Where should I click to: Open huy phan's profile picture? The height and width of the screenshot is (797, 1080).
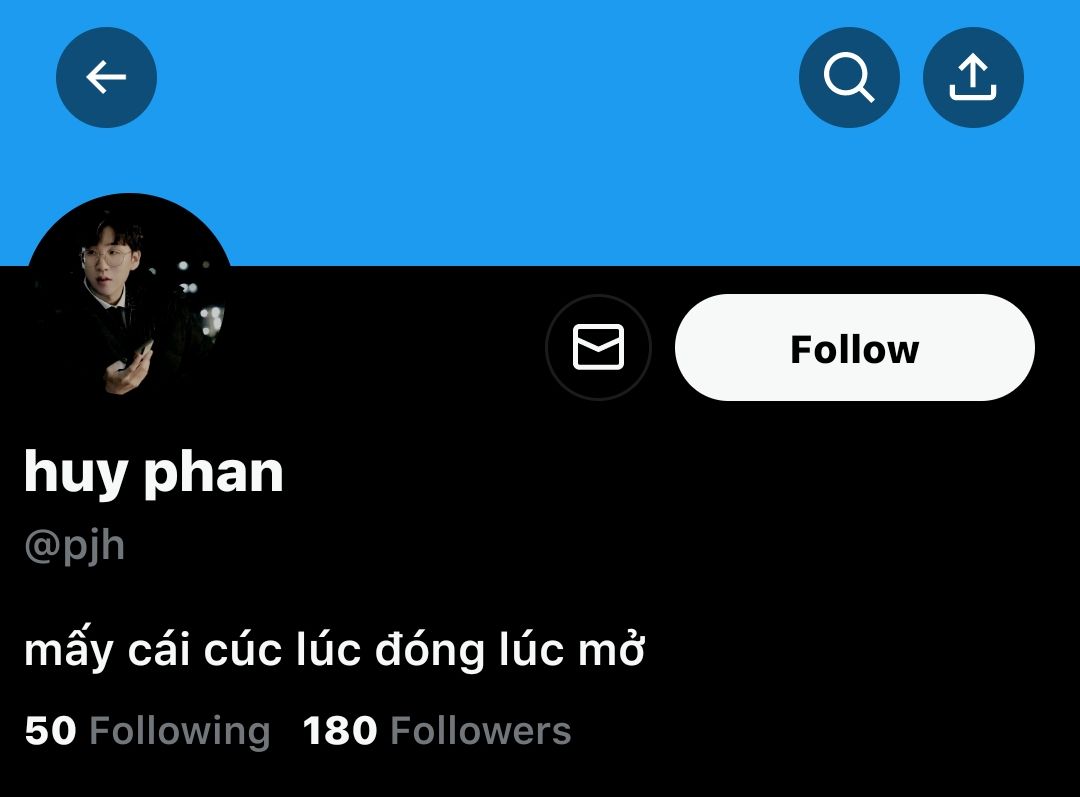(x=129, y=298)
